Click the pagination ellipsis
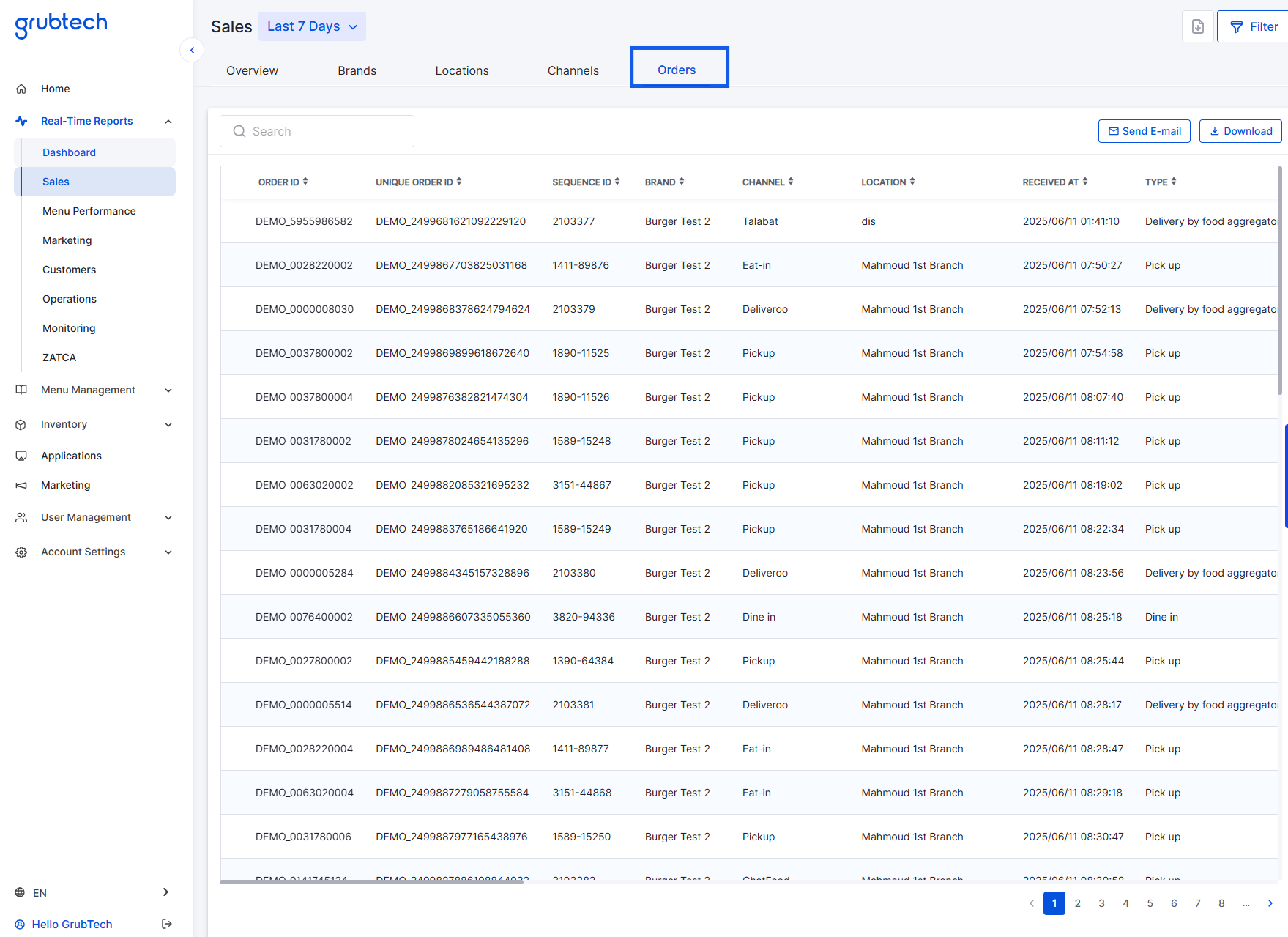 click(1246, 903)
